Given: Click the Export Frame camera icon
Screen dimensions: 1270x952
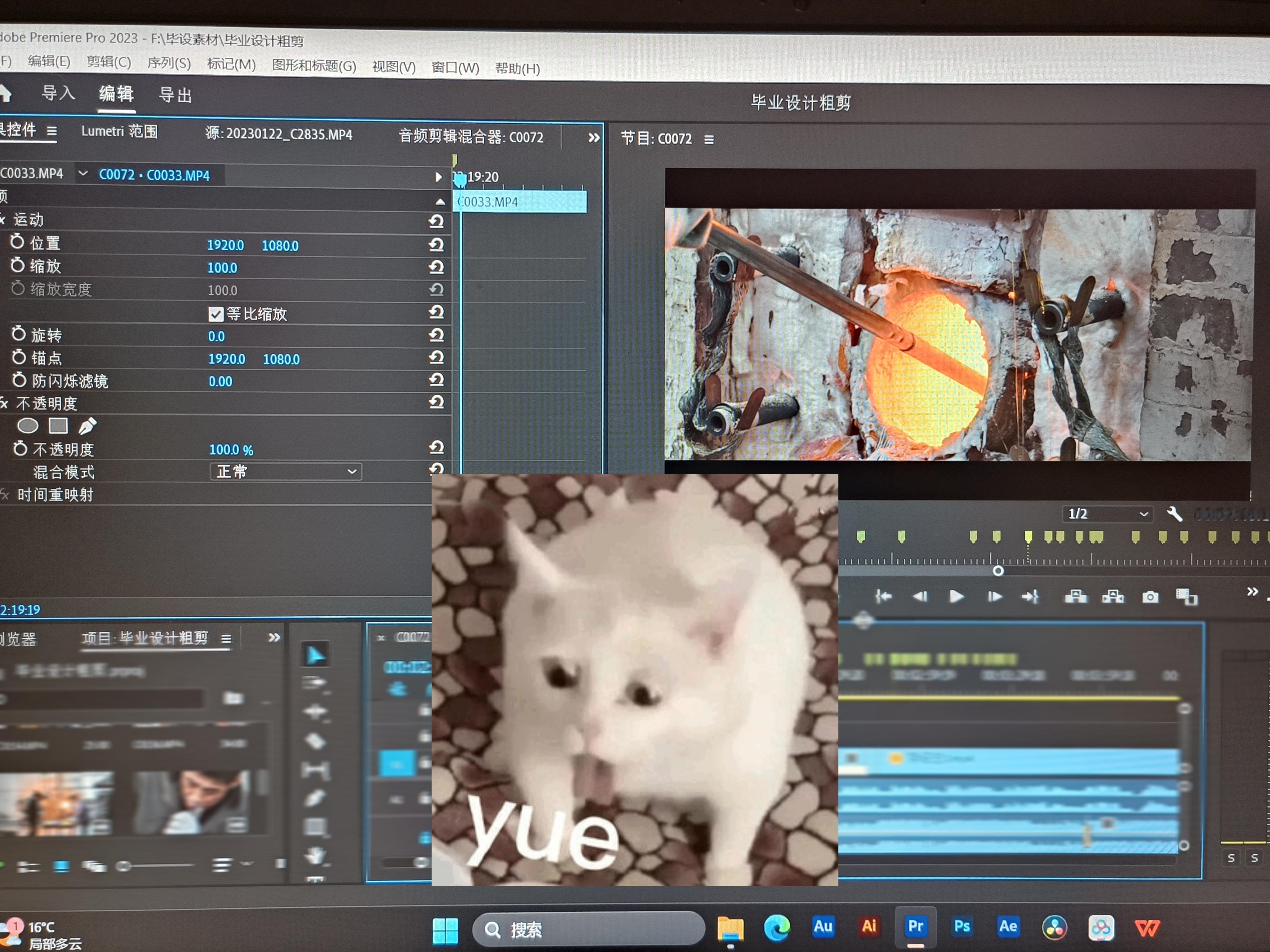Looking at the screenshot, I should [x=1150, y=597].
